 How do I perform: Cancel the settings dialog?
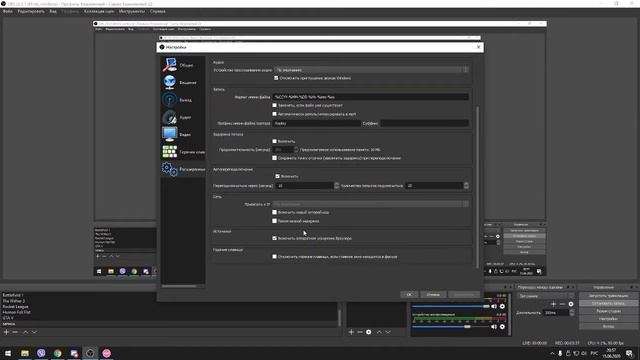433,294
